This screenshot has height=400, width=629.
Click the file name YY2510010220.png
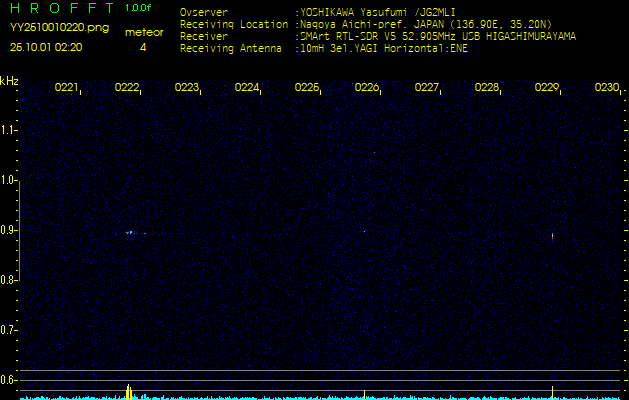tap(59, 28)
